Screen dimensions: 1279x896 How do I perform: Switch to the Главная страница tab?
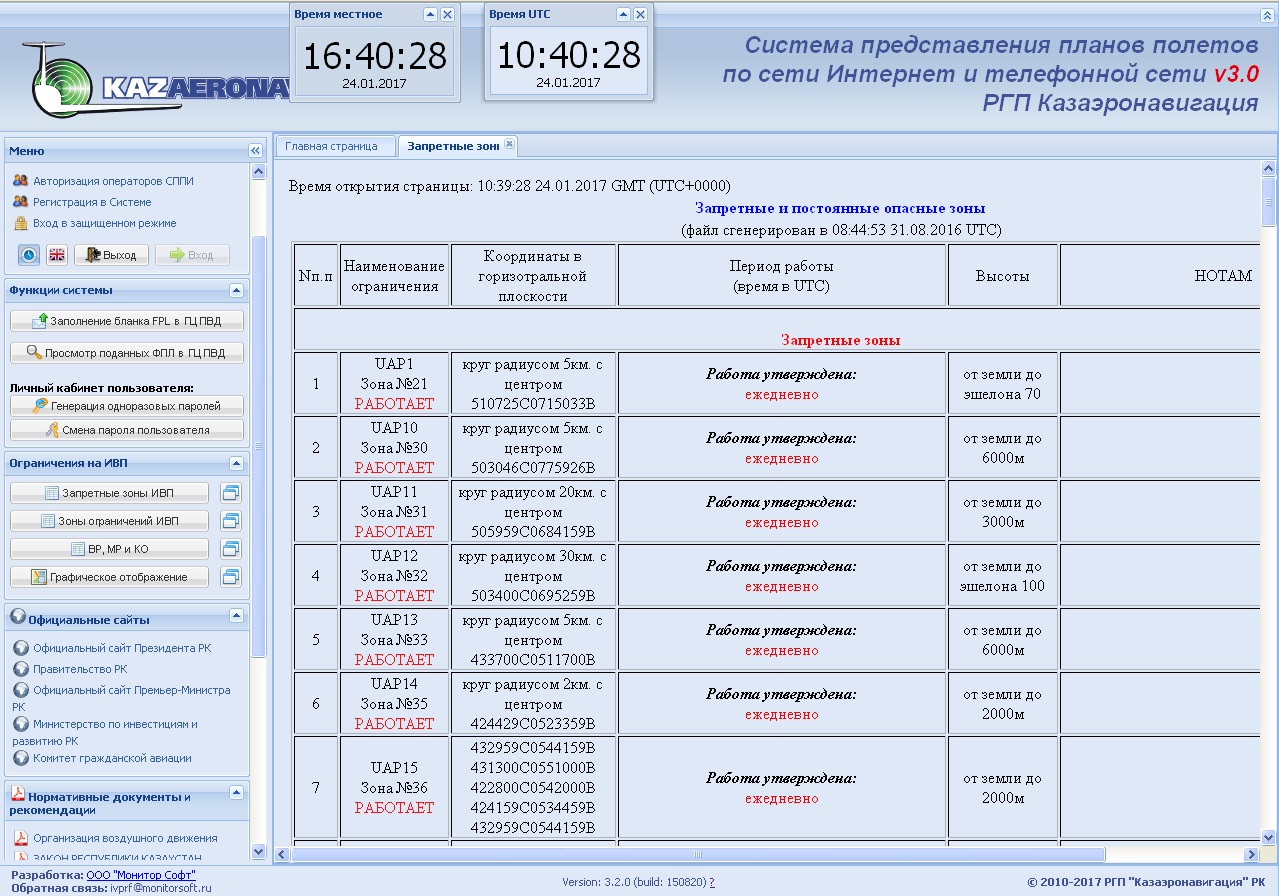pyautogui.click(x=331, y=146)
